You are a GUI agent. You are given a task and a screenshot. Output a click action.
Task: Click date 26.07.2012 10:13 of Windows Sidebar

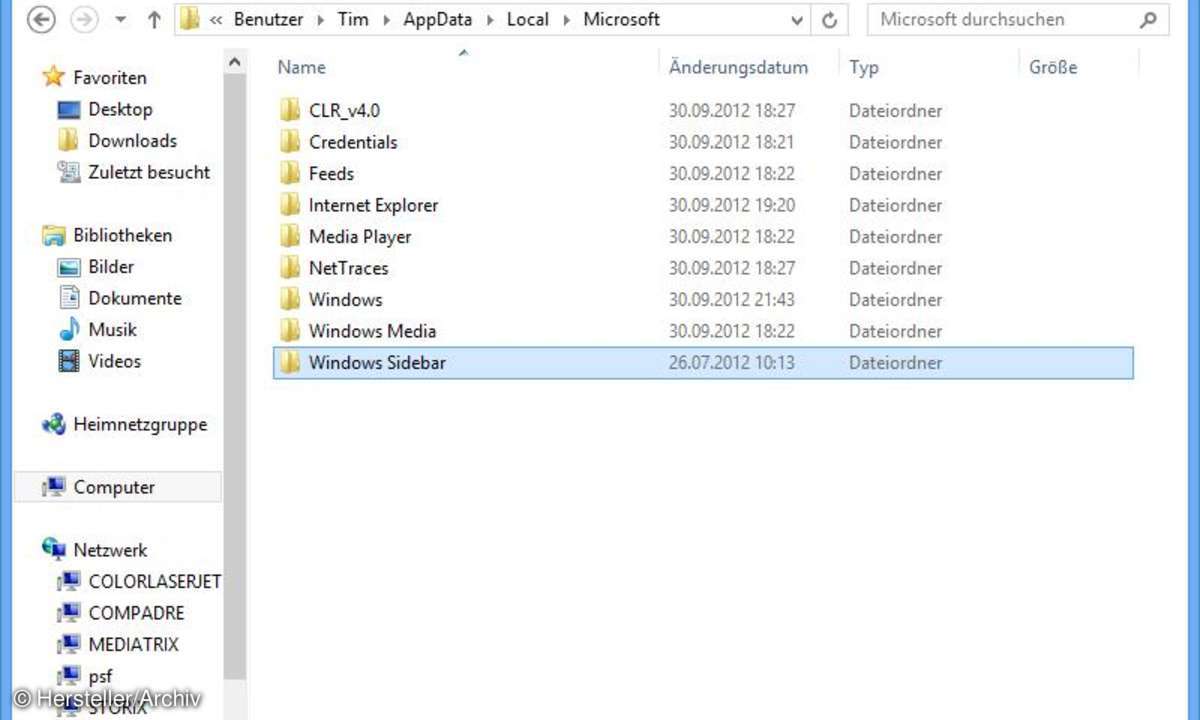(x=732, y=362)
